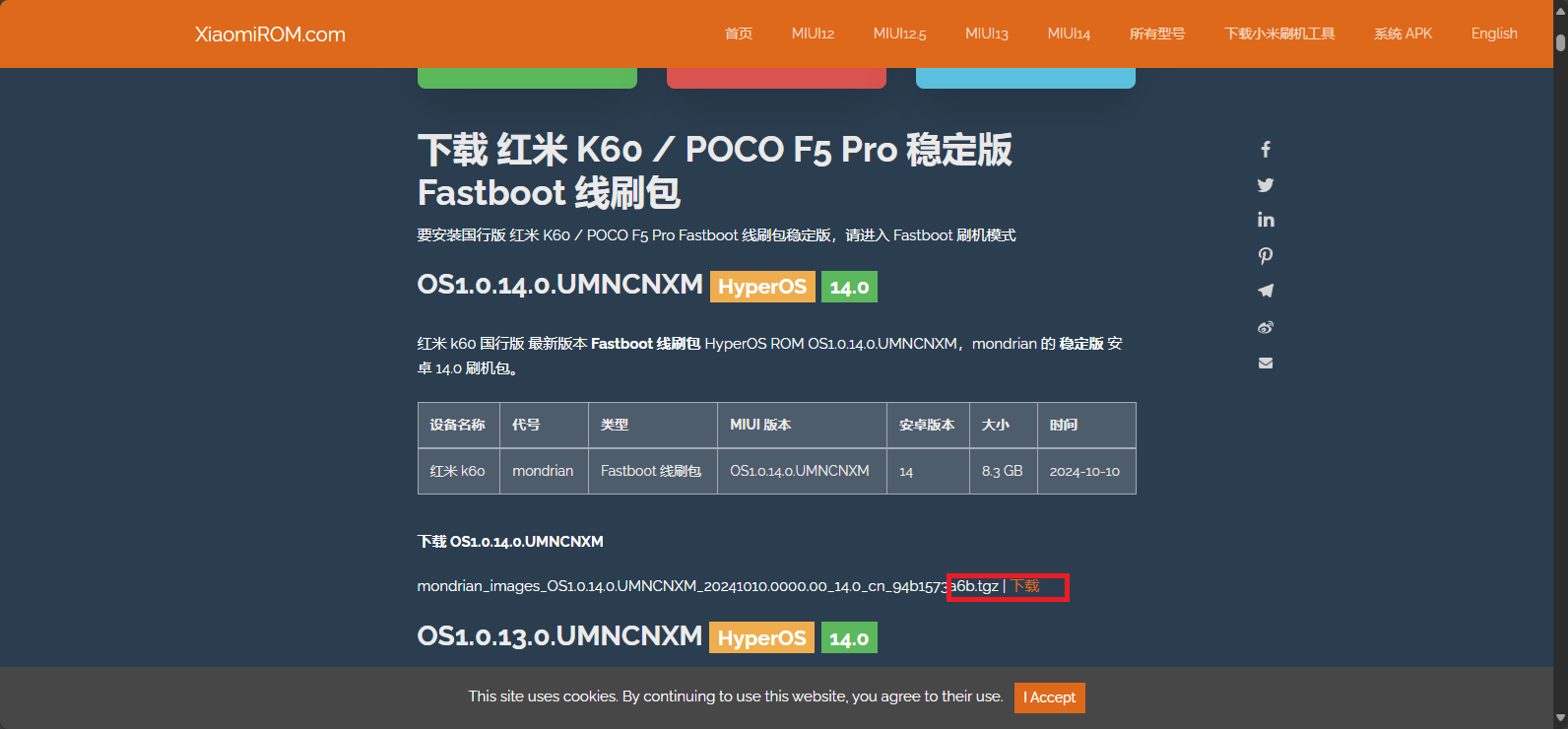Select MIUI13 in the navigation bar

(986, 33)
